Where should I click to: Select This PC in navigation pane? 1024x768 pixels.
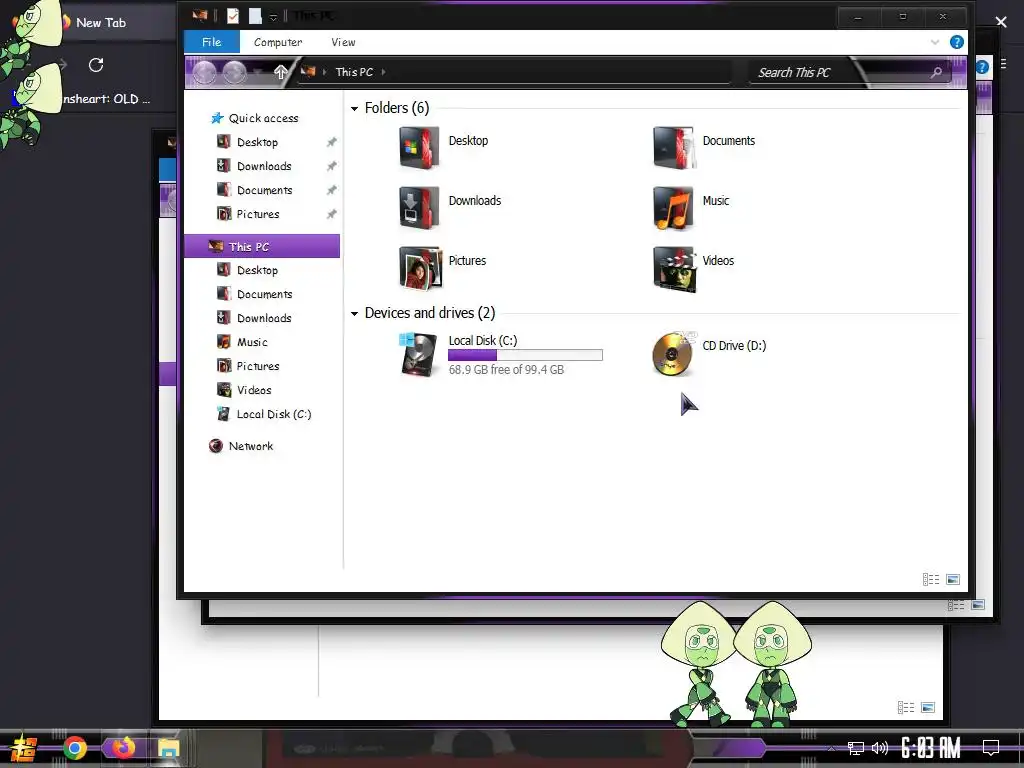(x=262, y=246)
